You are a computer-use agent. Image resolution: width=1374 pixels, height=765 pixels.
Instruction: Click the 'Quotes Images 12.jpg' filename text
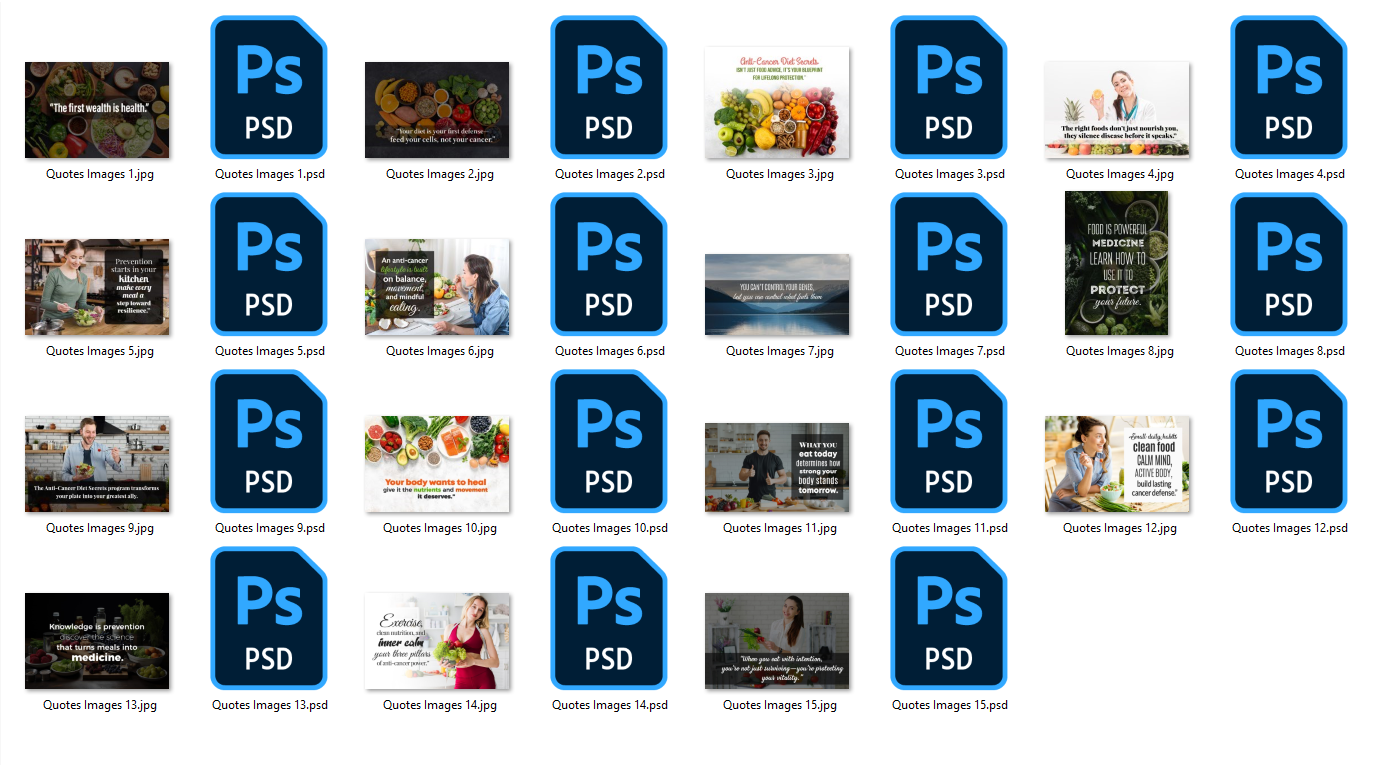pos(1119,528)
